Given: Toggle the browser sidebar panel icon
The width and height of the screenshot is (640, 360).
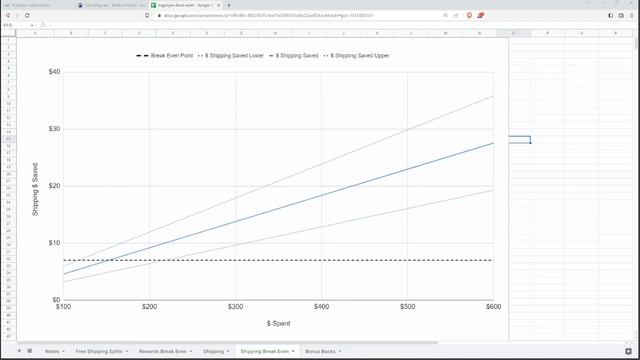Looking at the screenshot, I should (x=611, y=16).
